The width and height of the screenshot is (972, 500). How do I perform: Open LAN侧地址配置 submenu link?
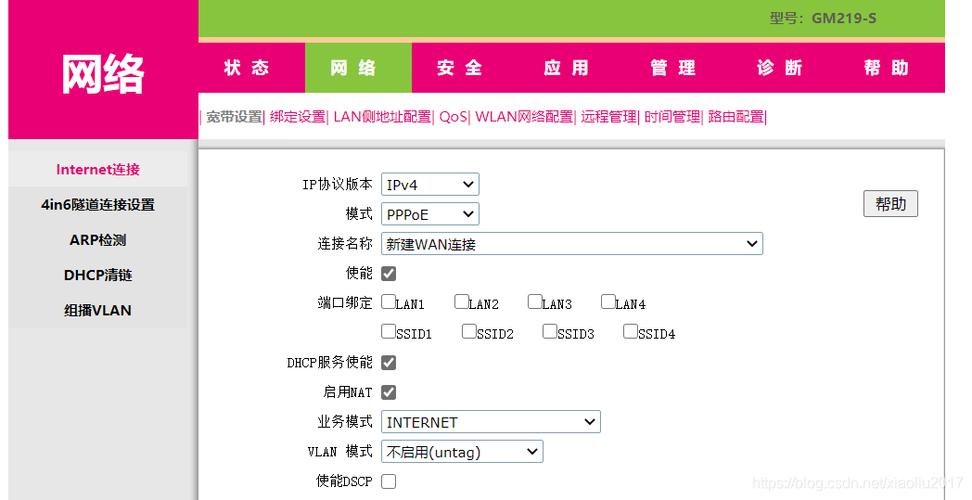point(382,116)
